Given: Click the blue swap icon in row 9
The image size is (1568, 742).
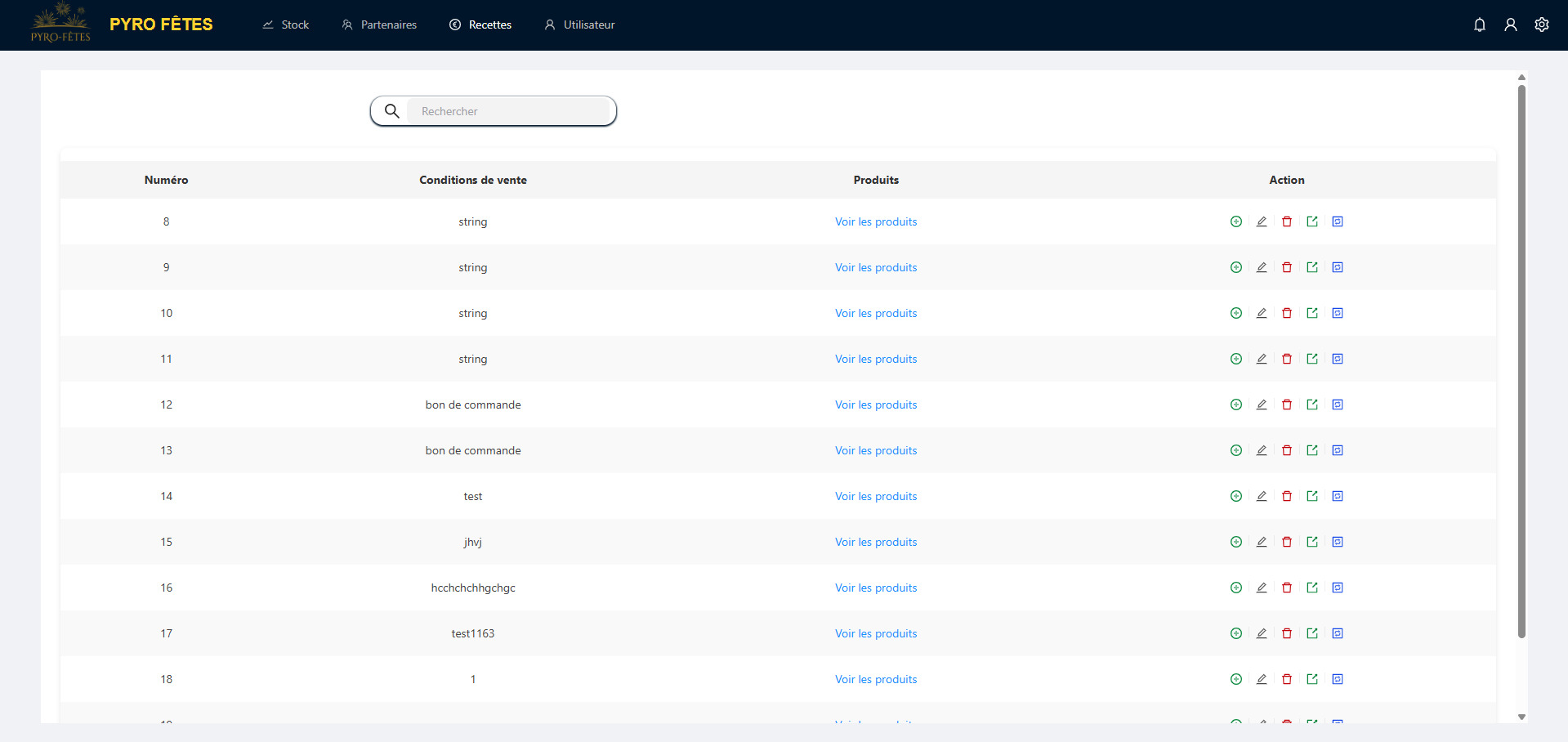Looking at the screenshot, I should coord(1338,267).
